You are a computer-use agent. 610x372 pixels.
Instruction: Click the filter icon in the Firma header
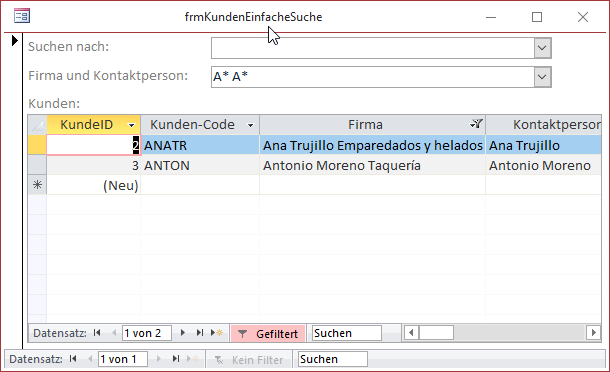pyautogui.click(x=477, y=124)
